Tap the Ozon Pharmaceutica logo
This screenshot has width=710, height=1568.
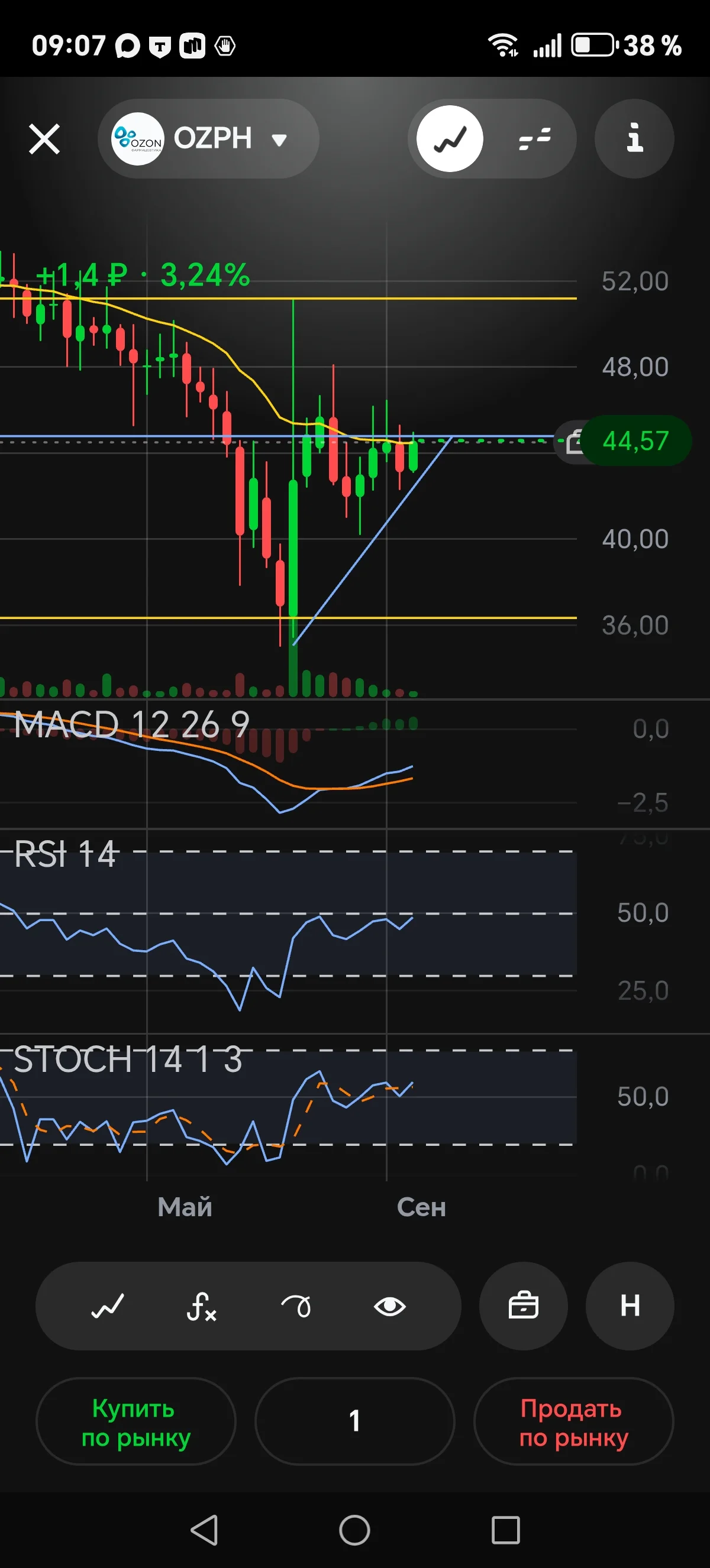coord(138,139)
